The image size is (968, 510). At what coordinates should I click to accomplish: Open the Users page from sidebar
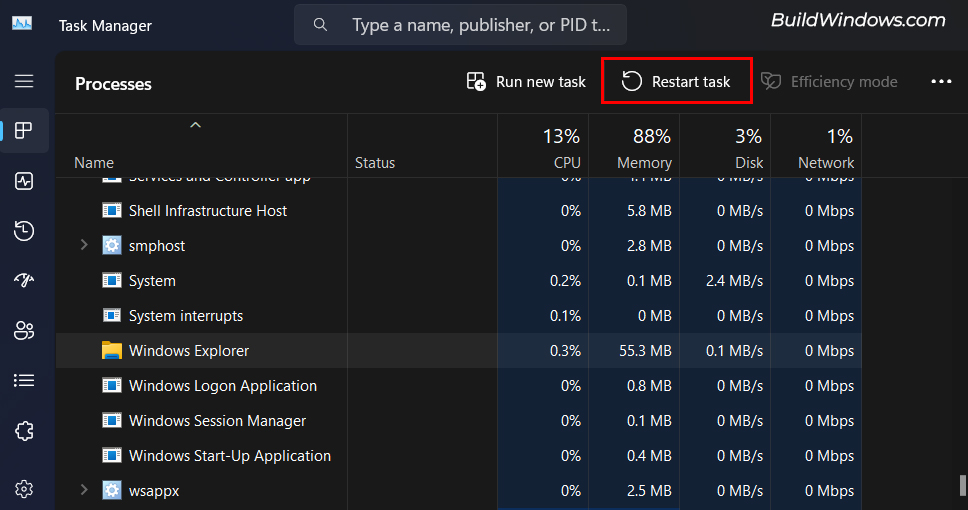click(x=24, y=330)
